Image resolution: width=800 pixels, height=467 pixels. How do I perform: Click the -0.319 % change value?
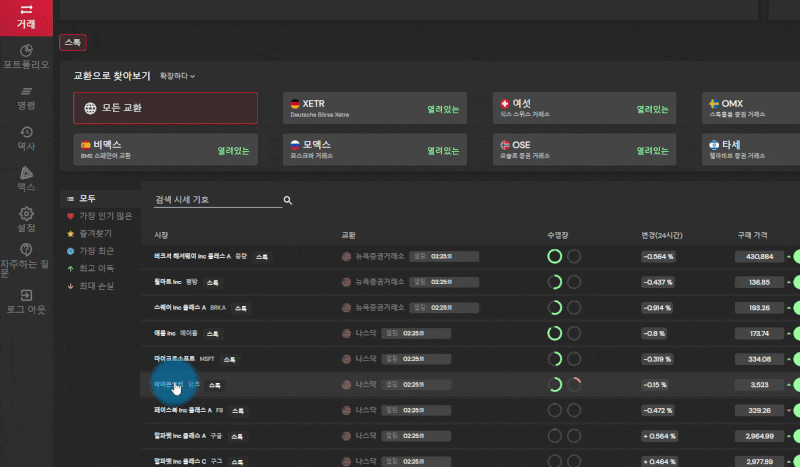pos(657,359)
